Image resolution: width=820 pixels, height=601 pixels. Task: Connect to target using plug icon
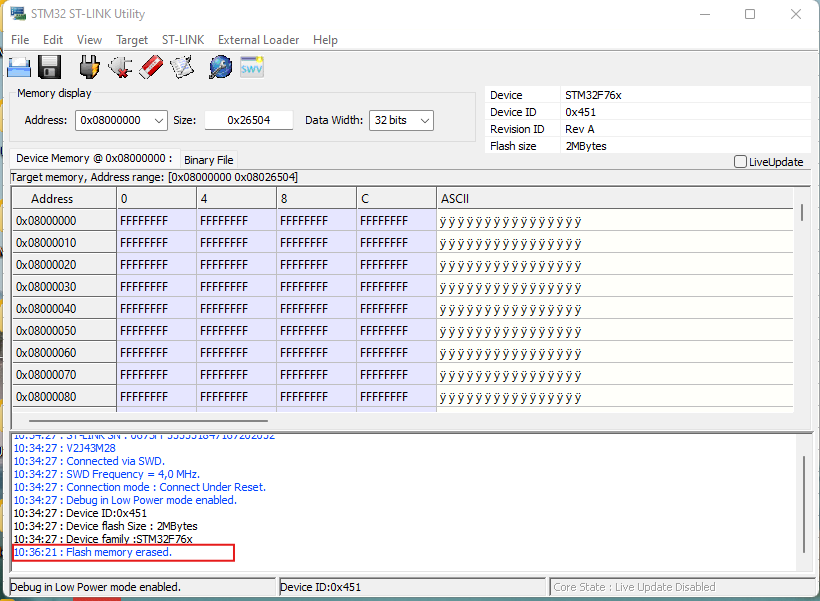(x=89, y=68)
